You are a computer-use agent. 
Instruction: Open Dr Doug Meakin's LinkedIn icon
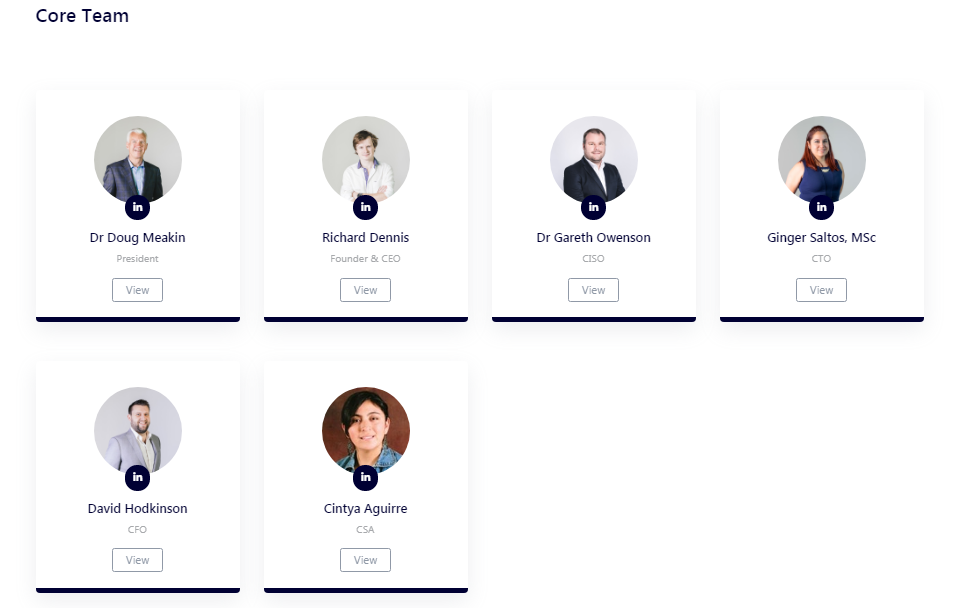[x=137, y=207]
